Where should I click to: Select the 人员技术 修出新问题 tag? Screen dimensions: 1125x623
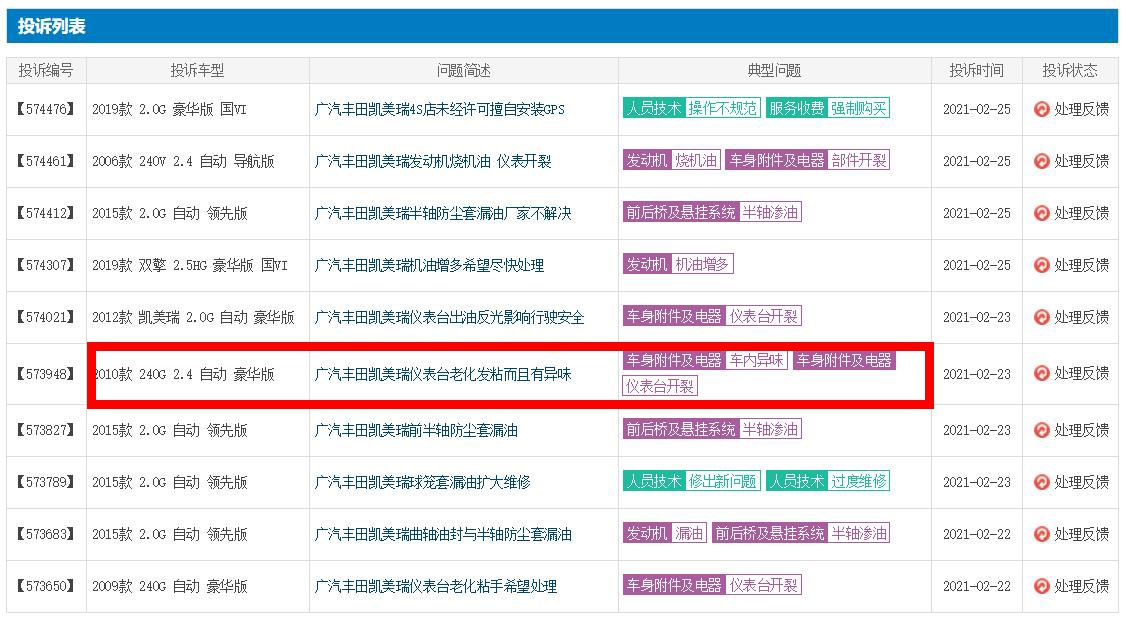click(x=692, y=481)
